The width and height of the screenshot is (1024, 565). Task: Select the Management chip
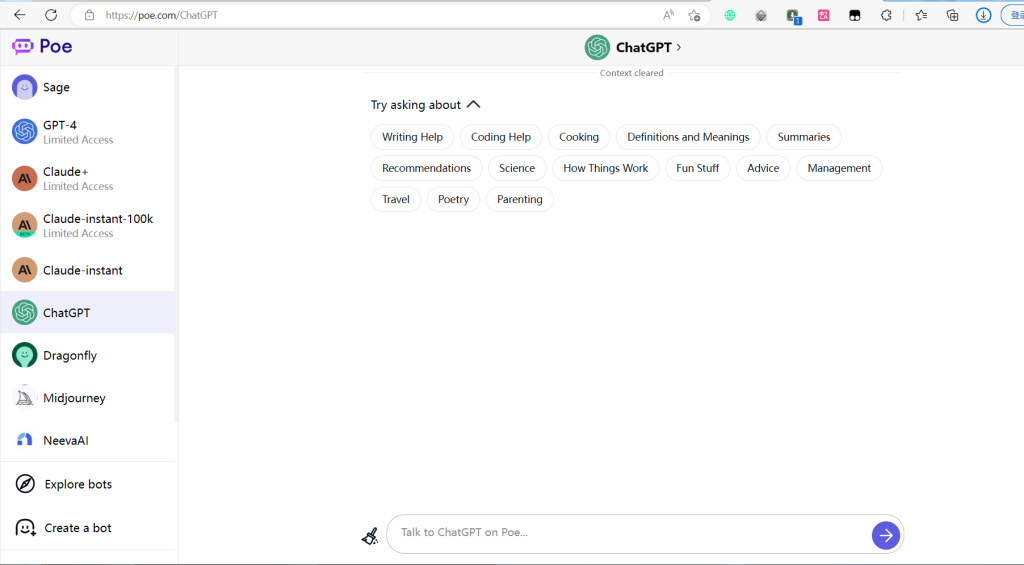(839, 168)
